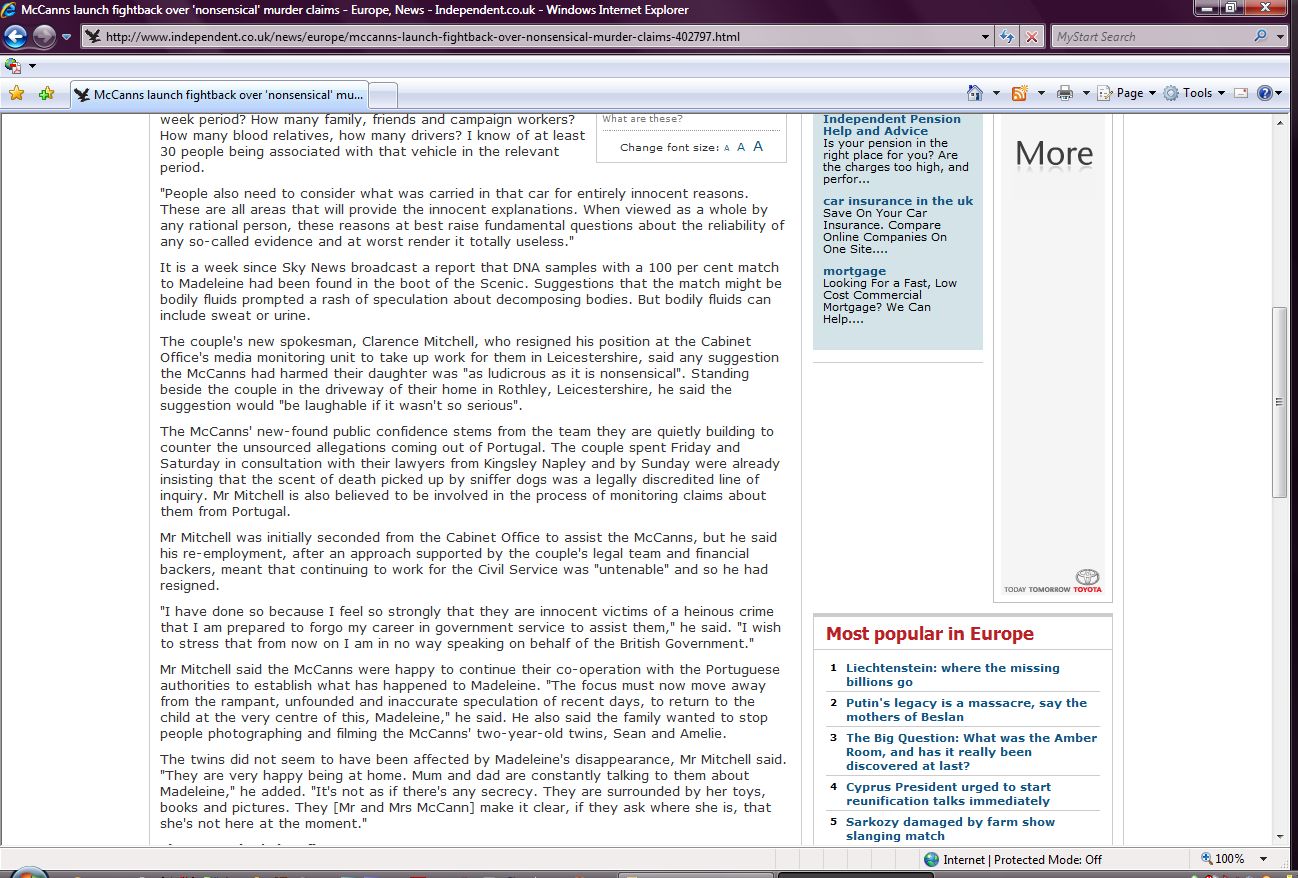1298x878 pixels.
Task: Open the zoom level dropdown arrow
Action: click(x=1264, y=859)
